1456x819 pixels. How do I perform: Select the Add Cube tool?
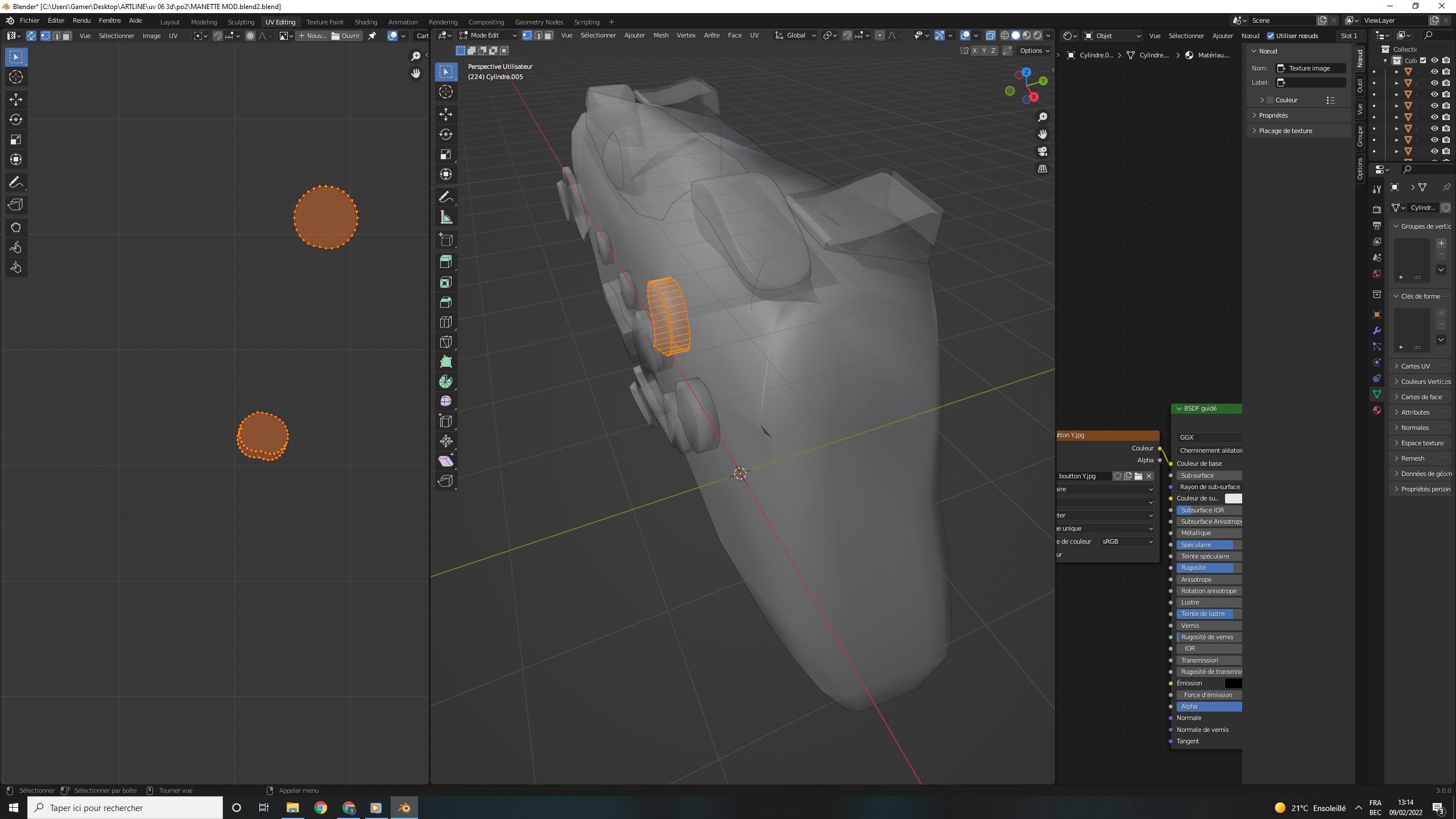(x=446, y=240)
